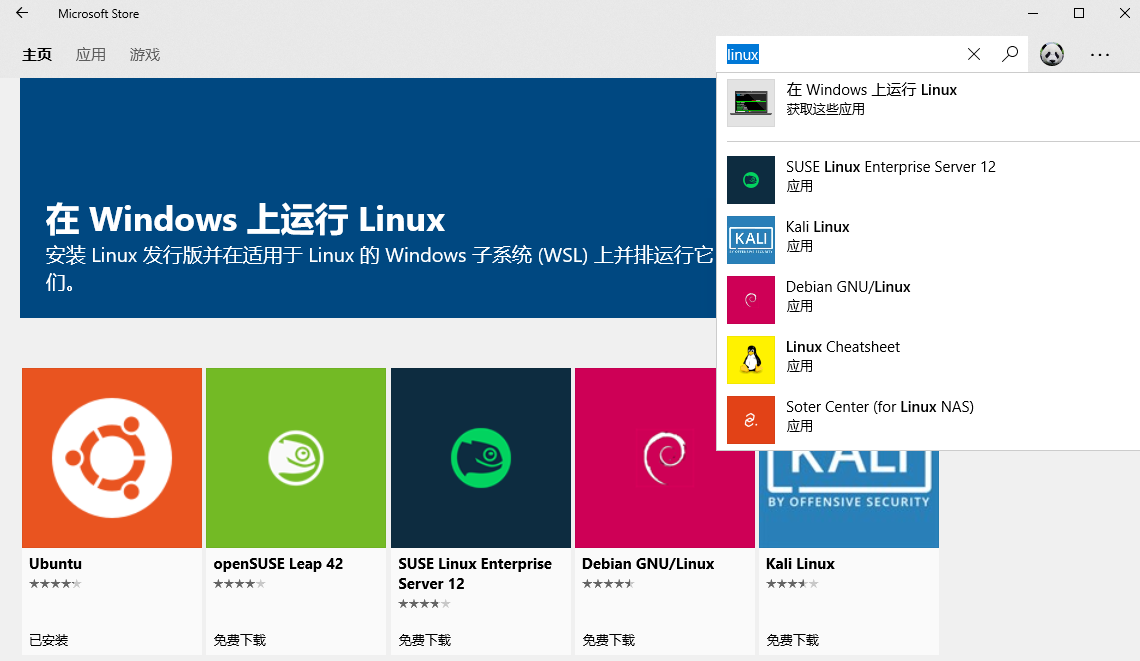The height and width of the screenshot is (661, 1140).
Task: Select the SUSE Linux Enterprise Server 12 suggestion
Action: pyautogui.click(x=928, y=180)
